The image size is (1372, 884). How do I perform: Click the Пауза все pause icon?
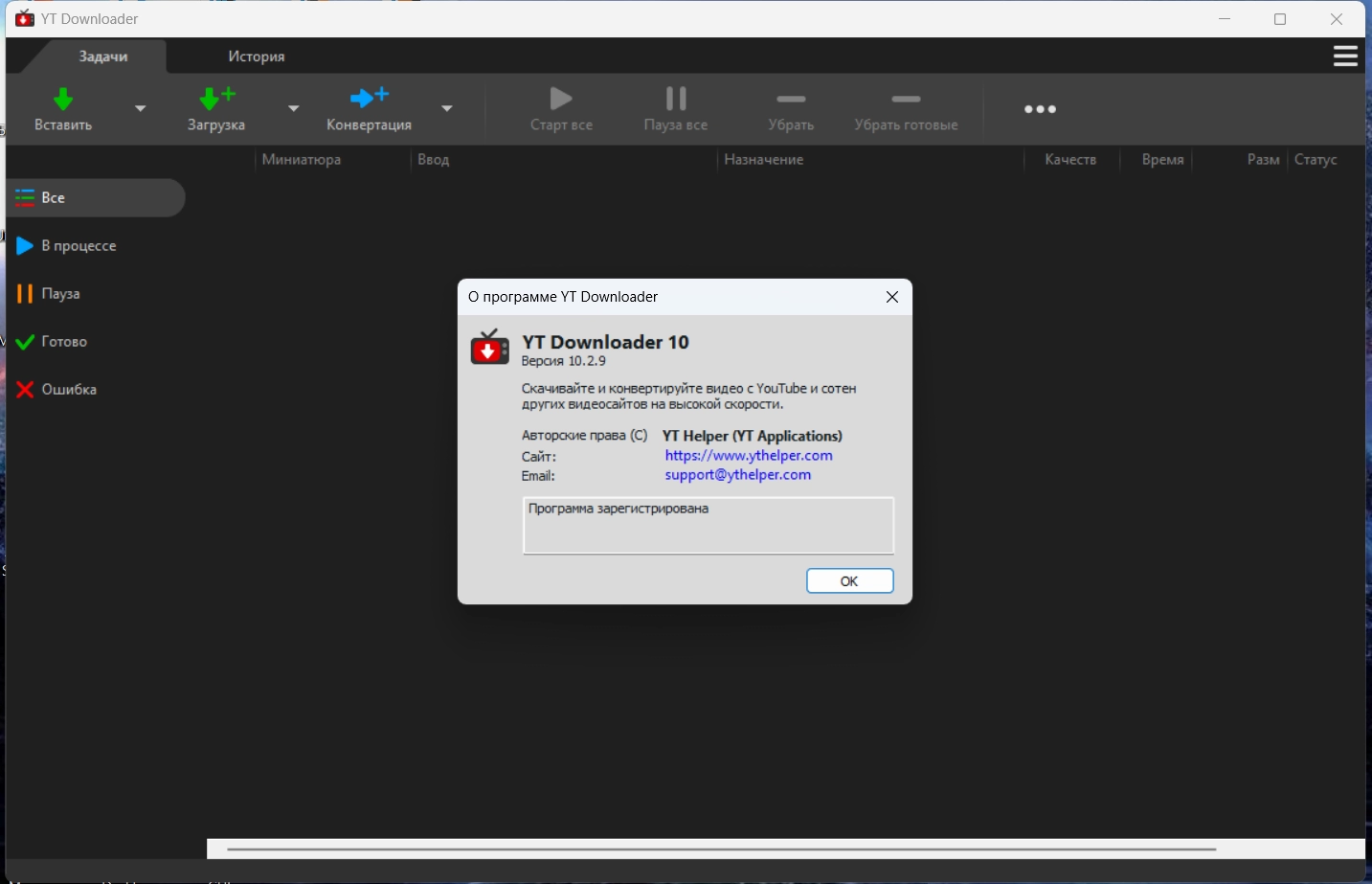pyautogui.click(x=676, y=98)
